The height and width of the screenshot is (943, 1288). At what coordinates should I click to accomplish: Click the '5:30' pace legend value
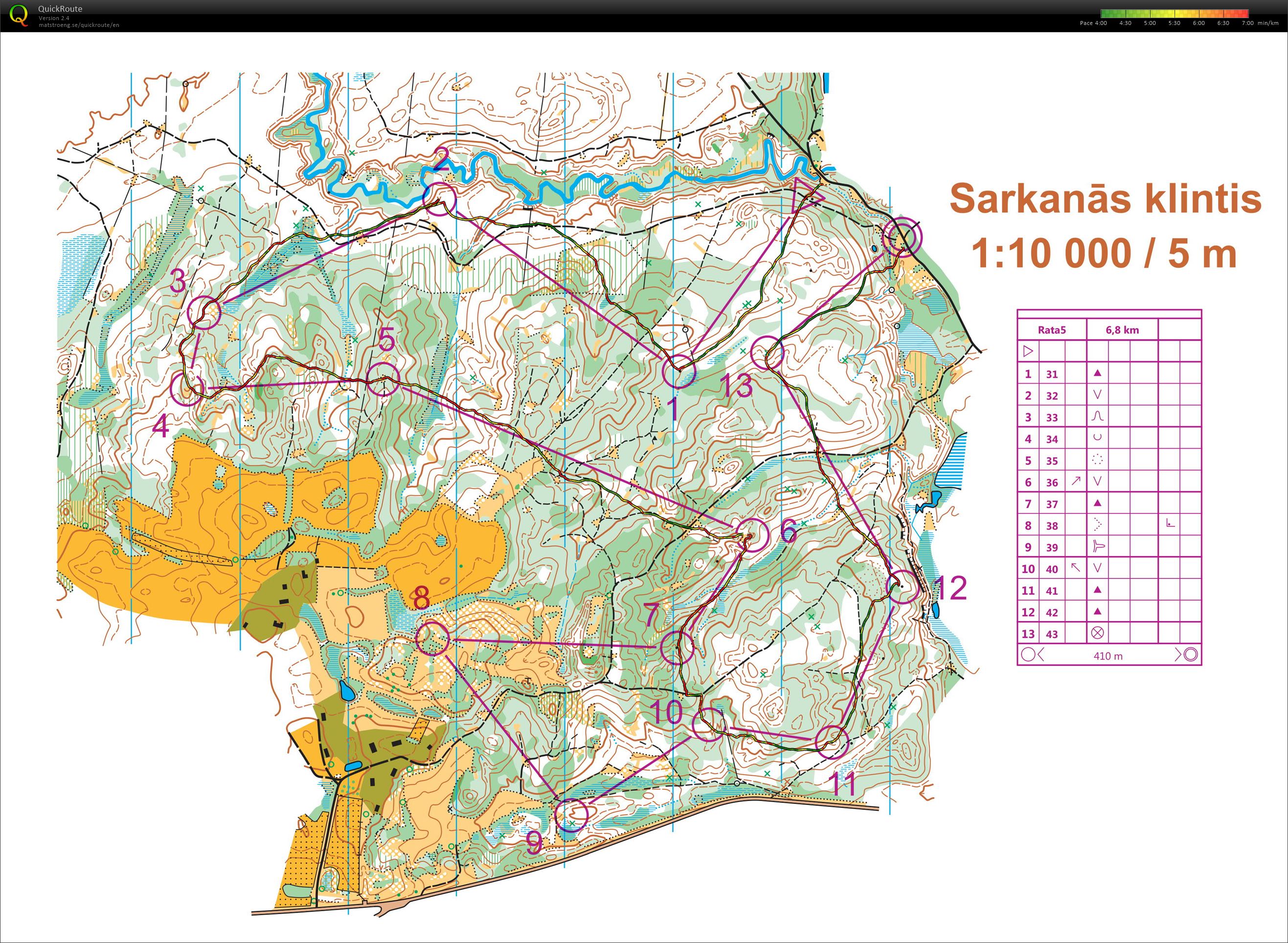1175,23
